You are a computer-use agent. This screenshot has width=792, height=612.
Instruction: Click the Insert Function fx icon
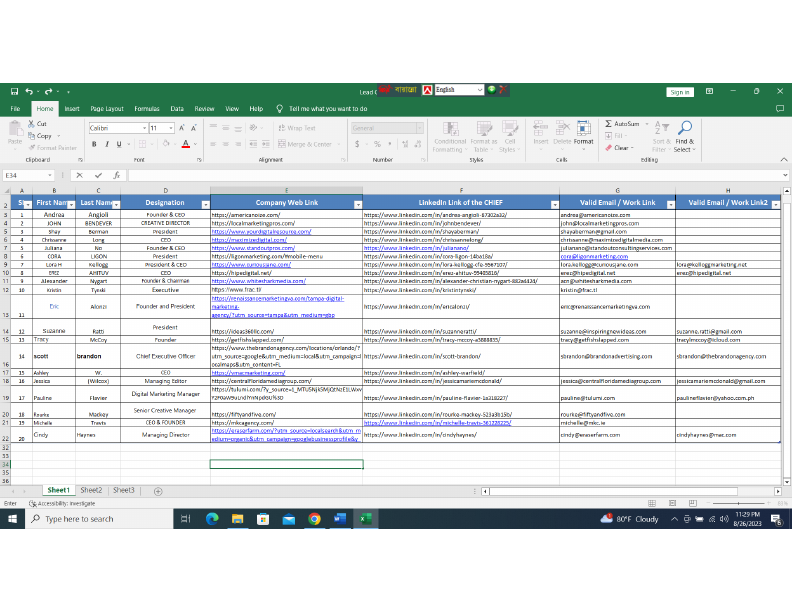tap(116, 175)
